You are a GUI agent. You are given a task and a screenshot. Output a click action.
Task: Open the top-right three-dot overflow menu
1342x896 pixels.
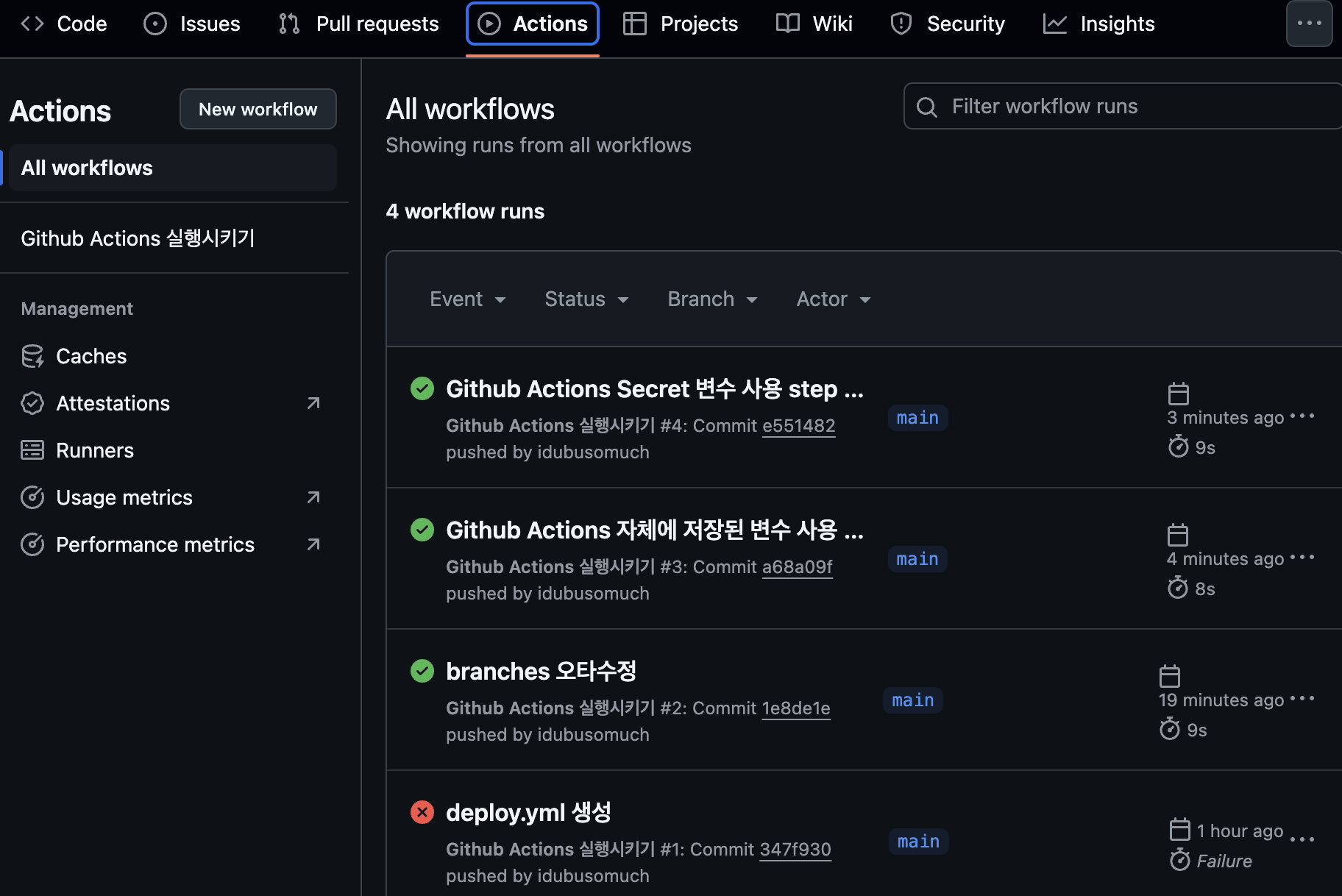click(x=1310, y=24)
